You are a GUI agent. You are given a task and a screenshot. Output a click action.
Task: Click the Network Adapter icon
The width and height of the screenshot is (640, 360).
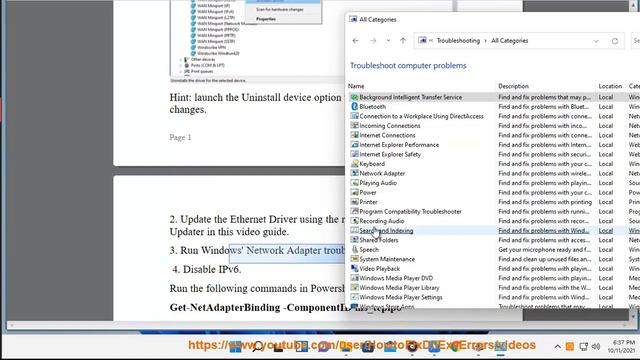coord(354,173)
